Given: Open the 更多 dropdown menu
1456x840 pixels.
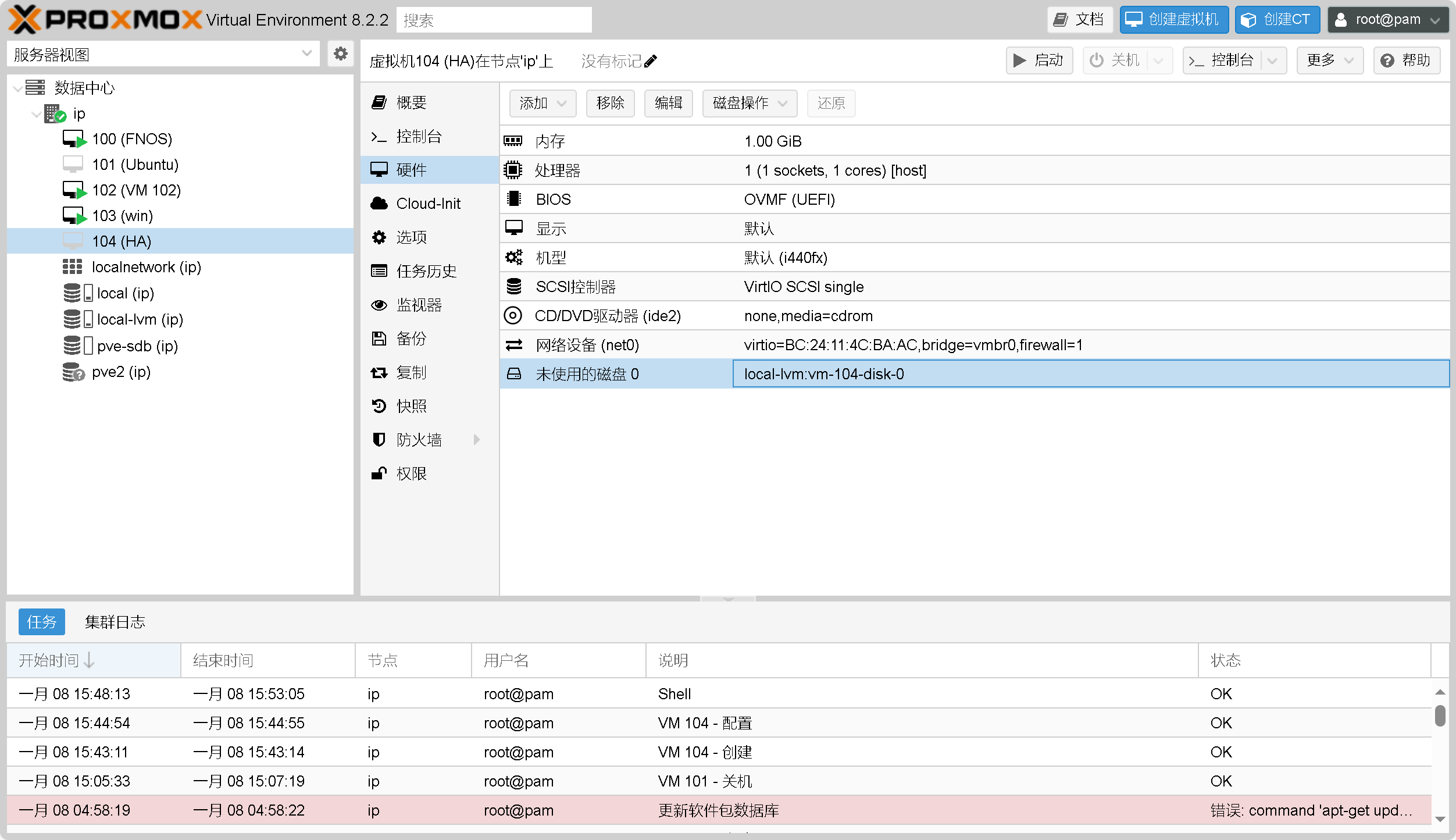Looking at the screenshot, I should 1330,60.
